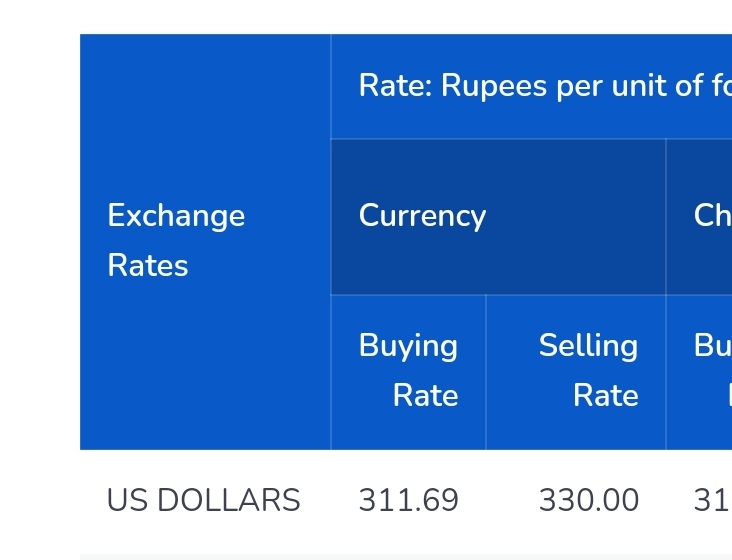
Task: Click 'Rate' beneath the word 'Selling'
Action: coord(605,396)
